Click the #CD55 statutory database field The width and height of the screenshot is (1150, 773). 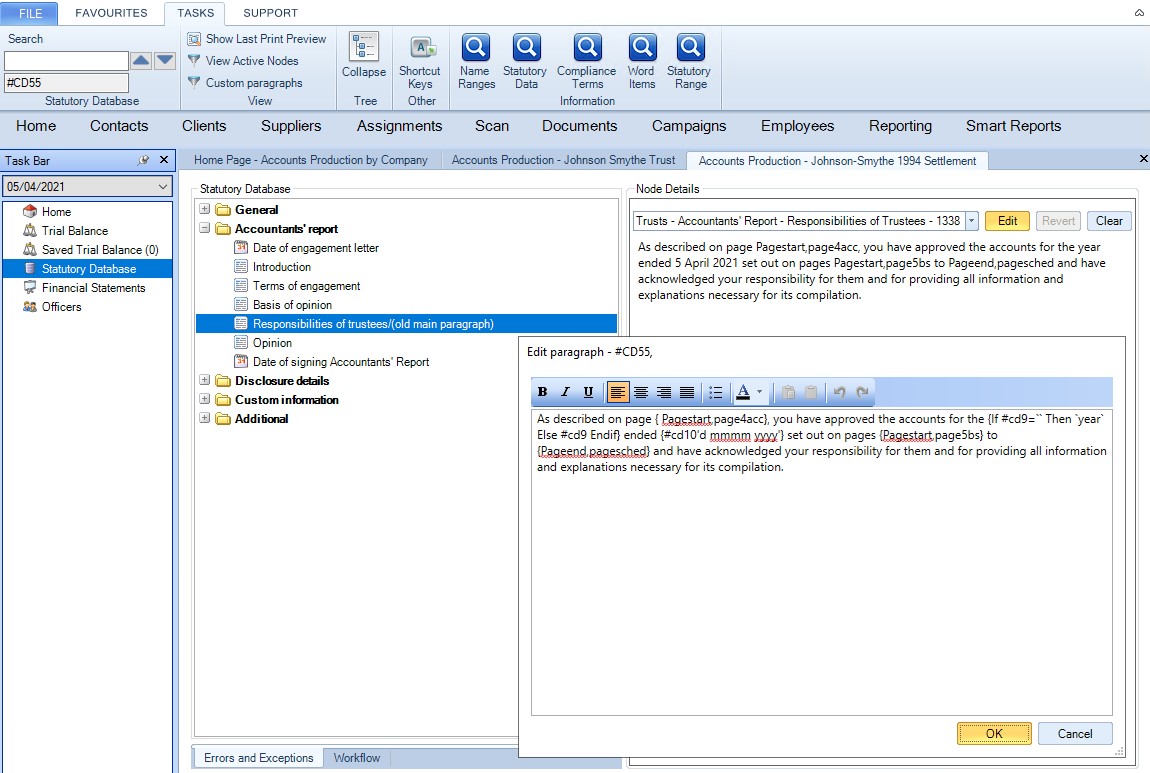pos(66,83)
